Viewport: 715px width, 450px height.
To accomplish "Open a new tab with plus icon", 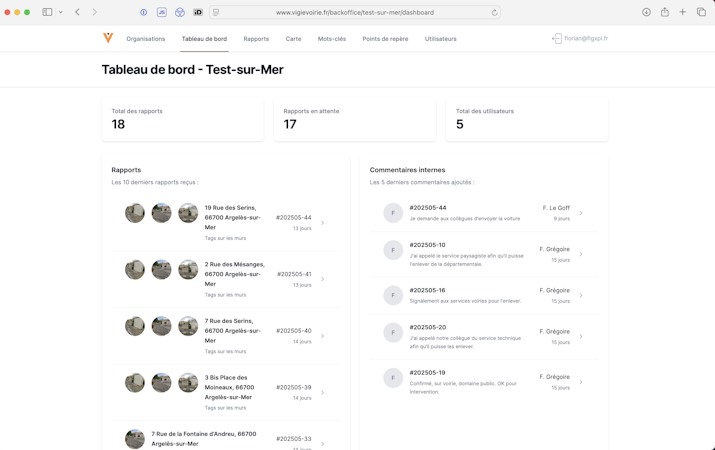I will [x=683, y=12].
